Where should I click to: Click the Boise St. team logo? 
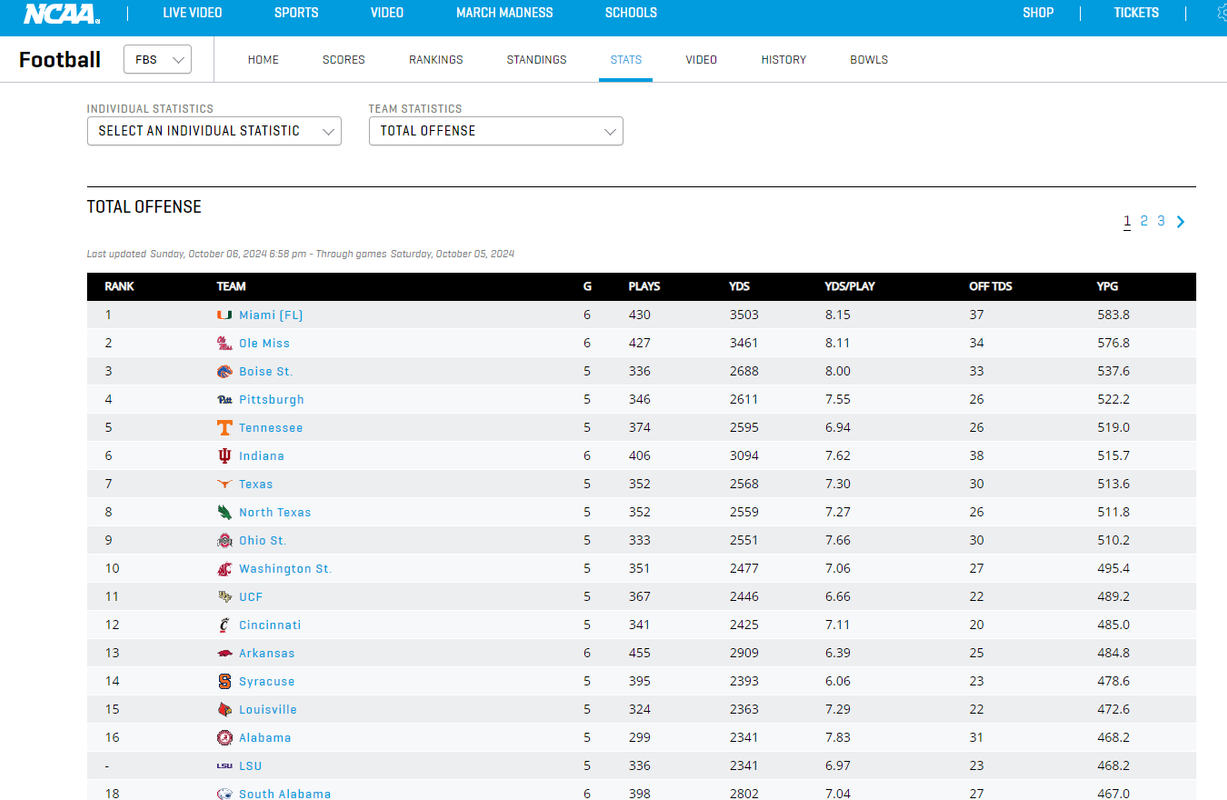click(x=225, y=371)
